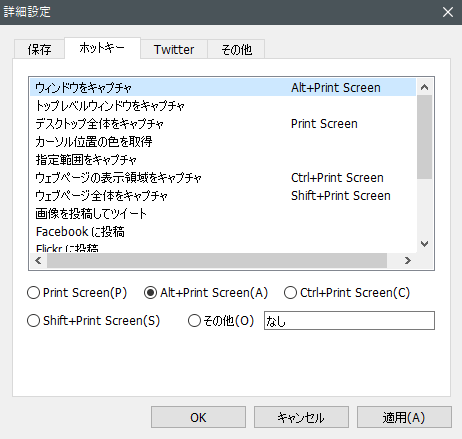Choose Shift+Print Screen(S) radio option
Viewport: 462px width, 439px height.
click(93, 321)
